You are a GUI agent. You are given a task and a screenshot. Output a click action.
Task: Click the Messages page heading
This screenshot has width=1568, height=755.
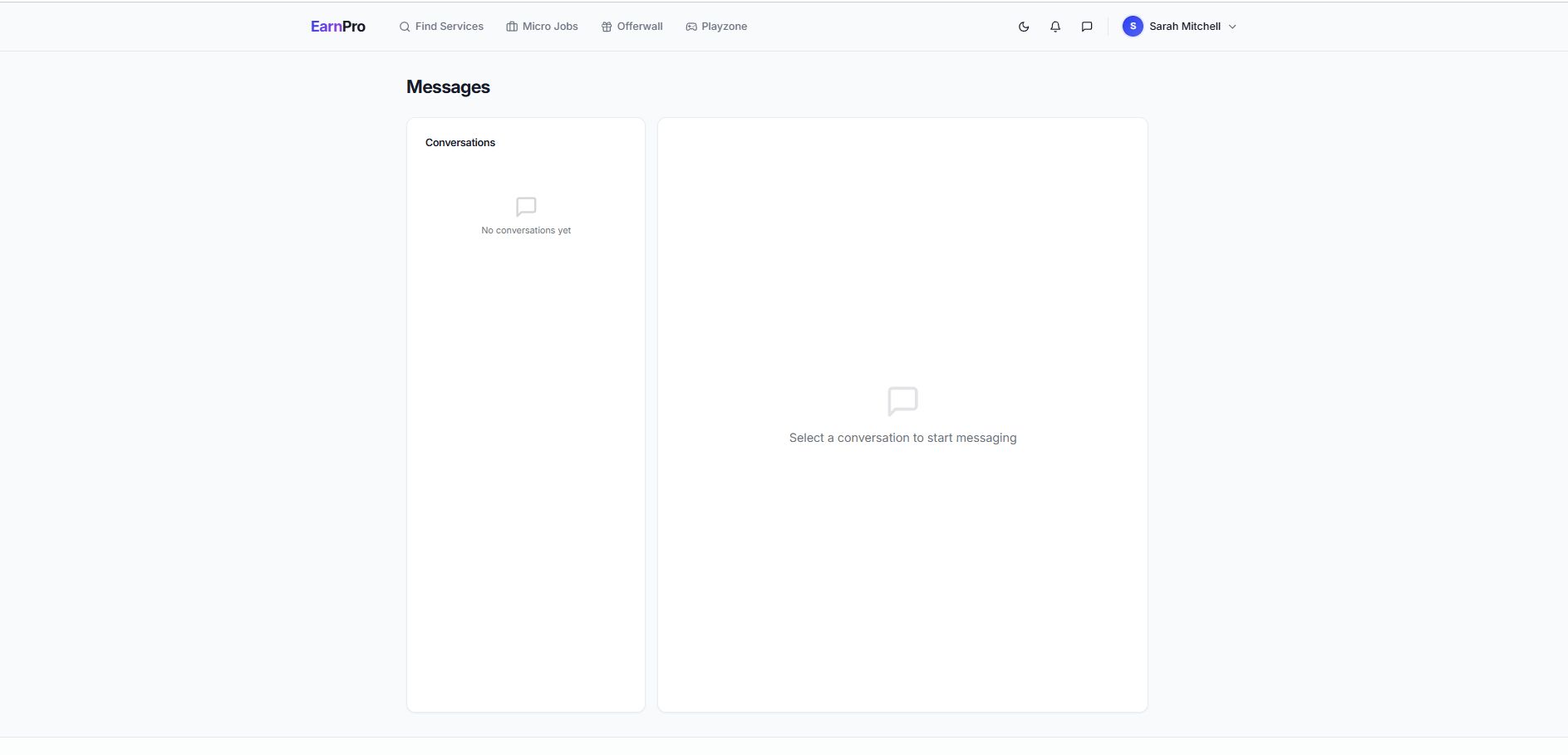click(448, 87)
